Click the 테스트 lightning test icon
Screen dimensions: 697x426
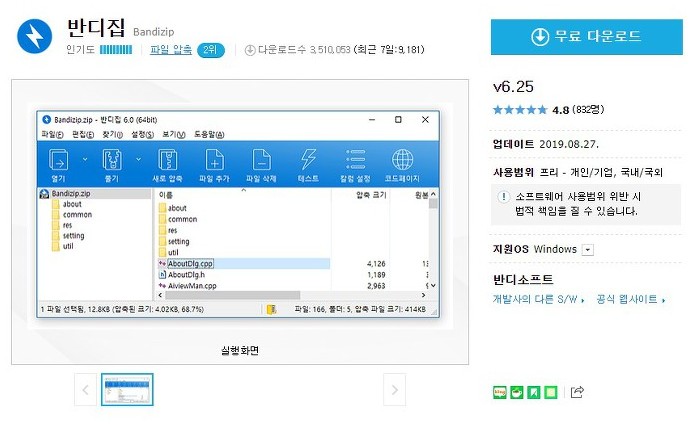[308, 160]
